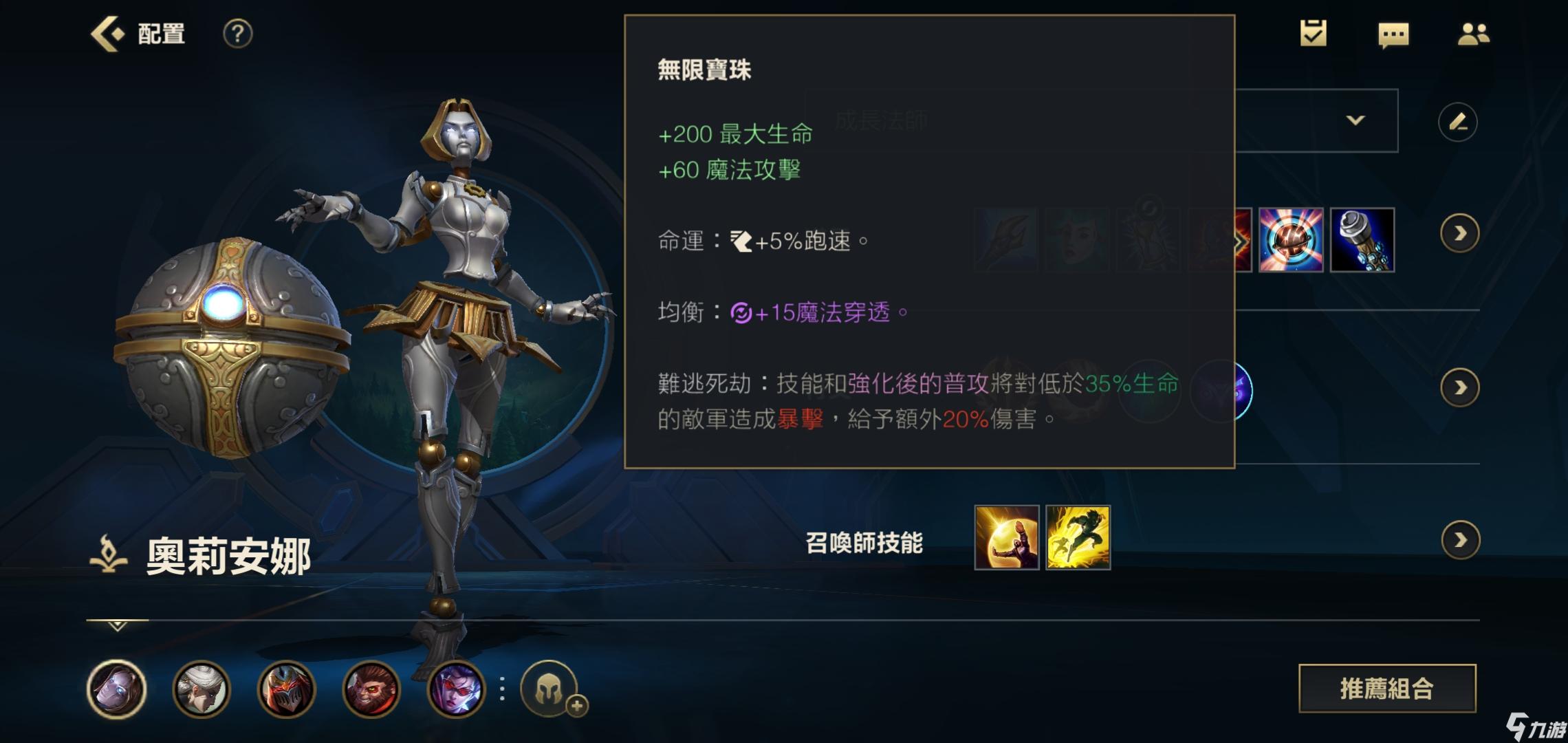Image resolution: width=1568 pixels, height=743 pixels.
Task: Select the glowing orb item icon
Action: click(1291, 240)
